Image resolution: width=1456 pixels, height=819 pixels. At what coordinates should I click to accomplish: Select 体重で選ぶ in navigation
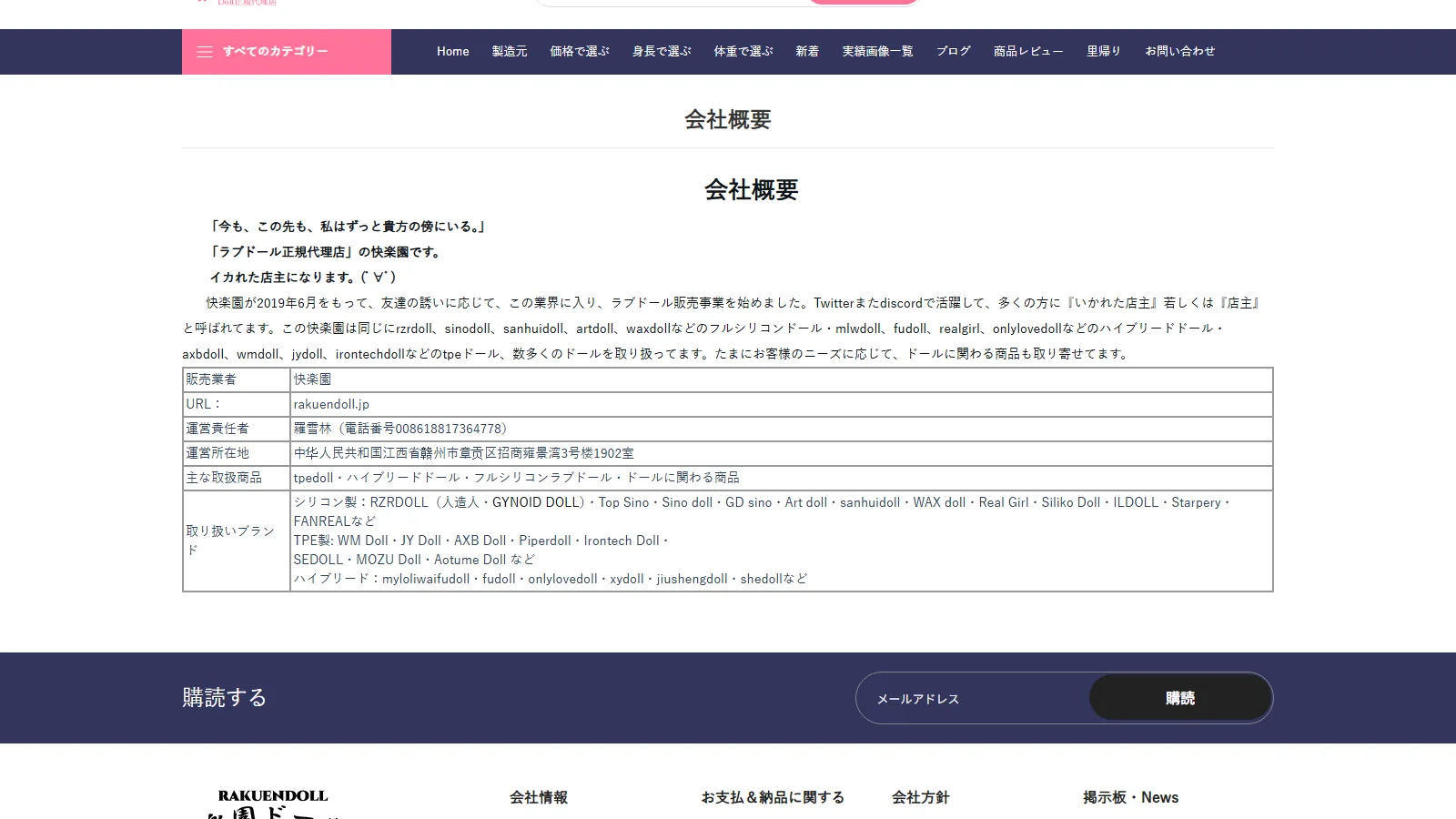pyautogui.click(x=743, y=52)
